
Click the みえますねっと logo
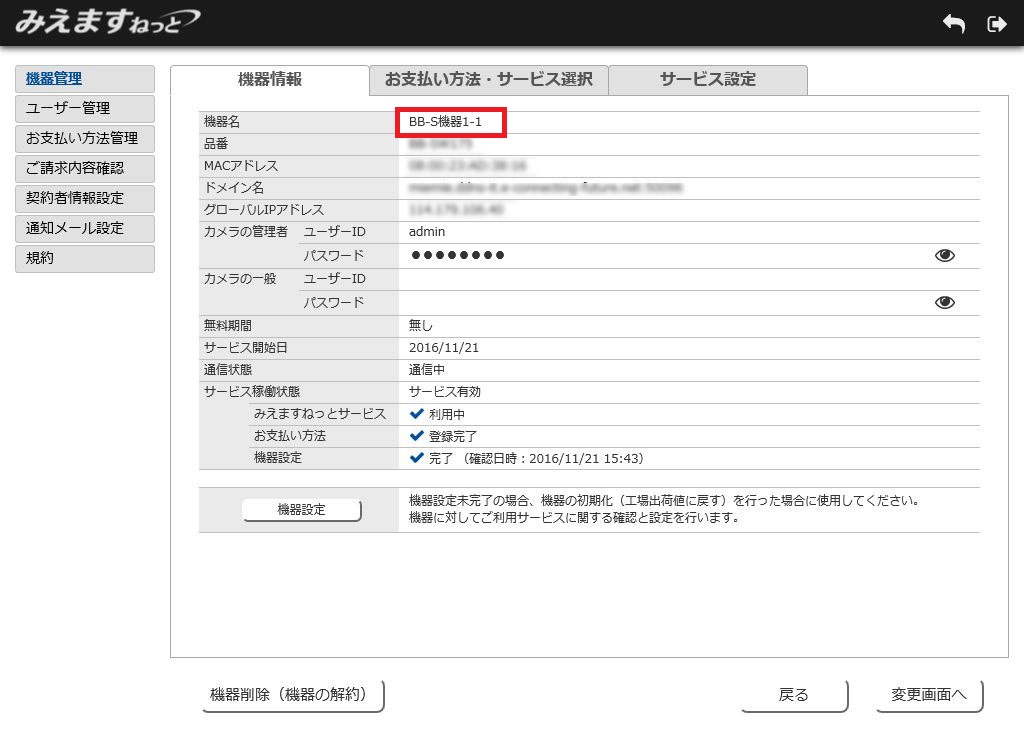[107, 21]
